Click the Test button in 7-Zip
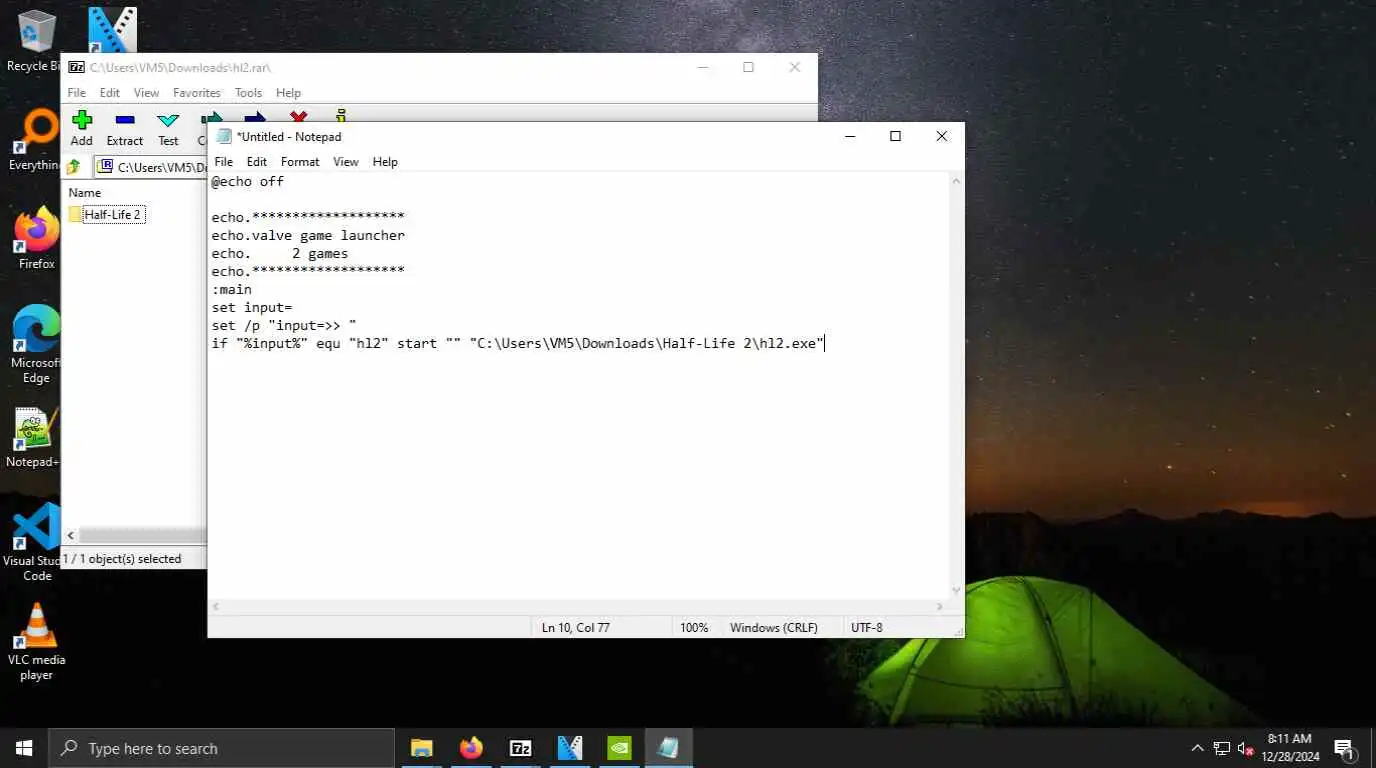Image resolution: width=1376 pixels, height=768 pixels. (x=168, y=128)
